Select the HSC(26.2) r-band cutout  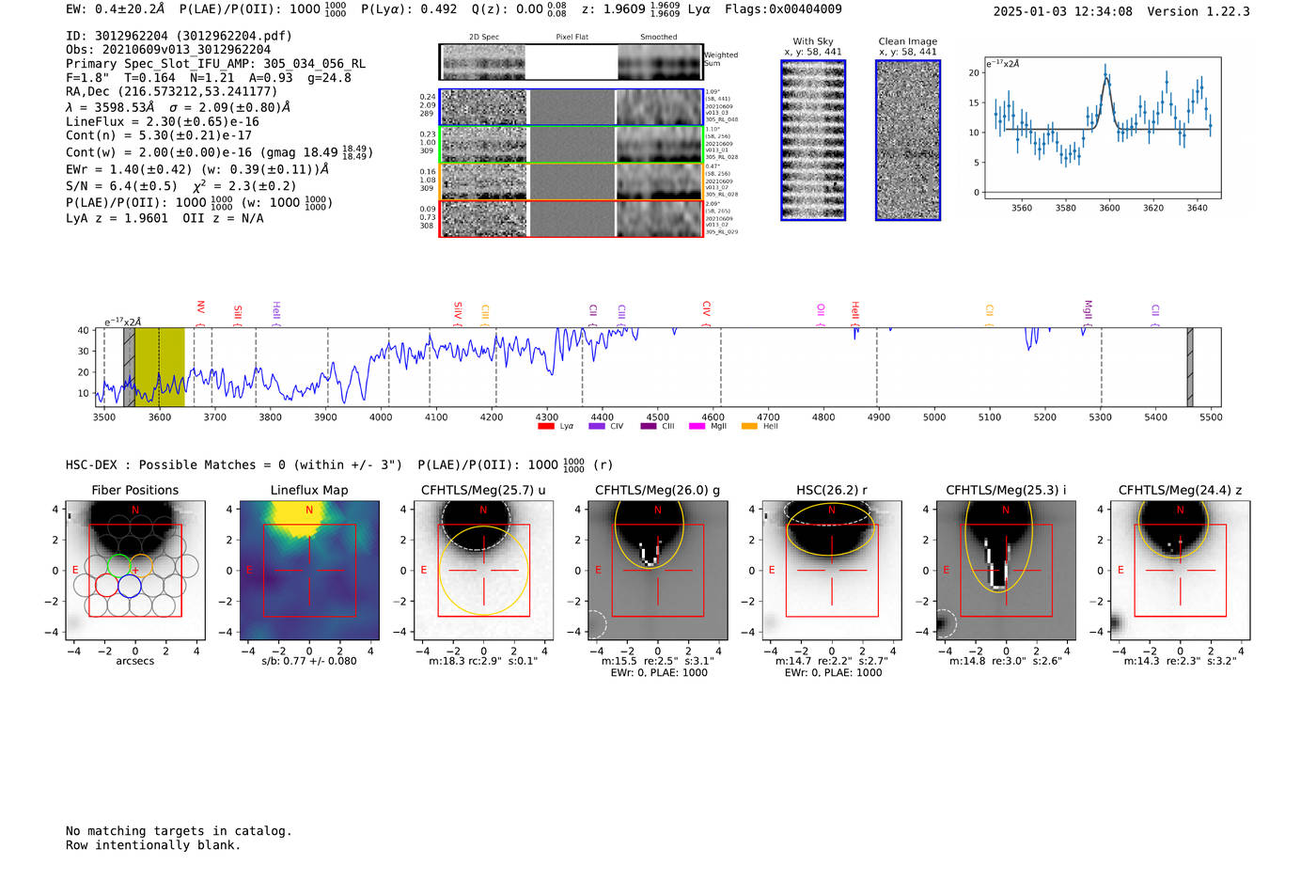pyautogui.click(x=832, y=570)
